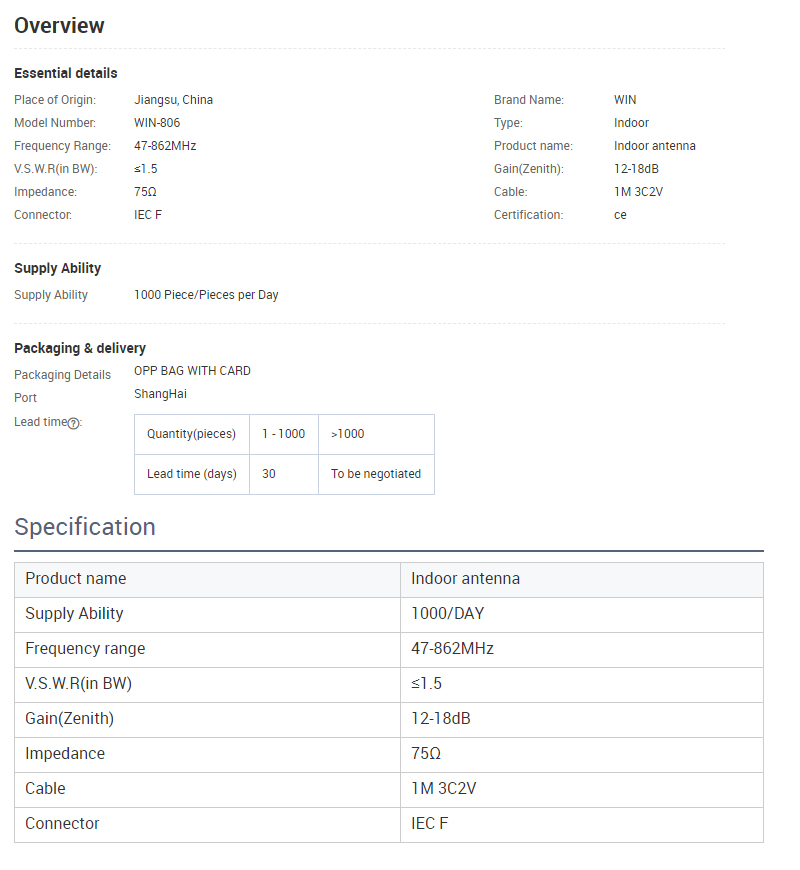Click the Indoor antenna cell in specification table
Viewport: 800px width, 870px height.
[x=582, y=580]
